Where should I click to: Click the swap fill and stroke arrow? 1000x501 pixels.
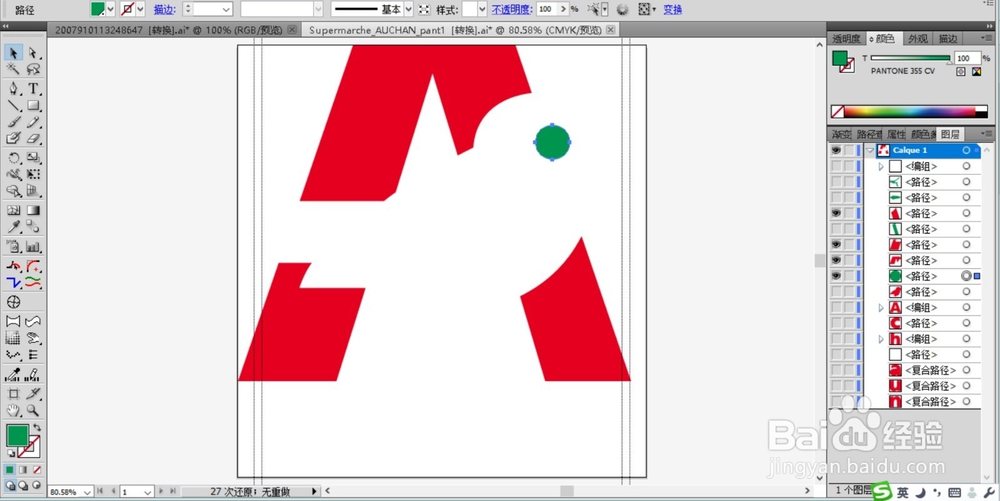(37, 428)
